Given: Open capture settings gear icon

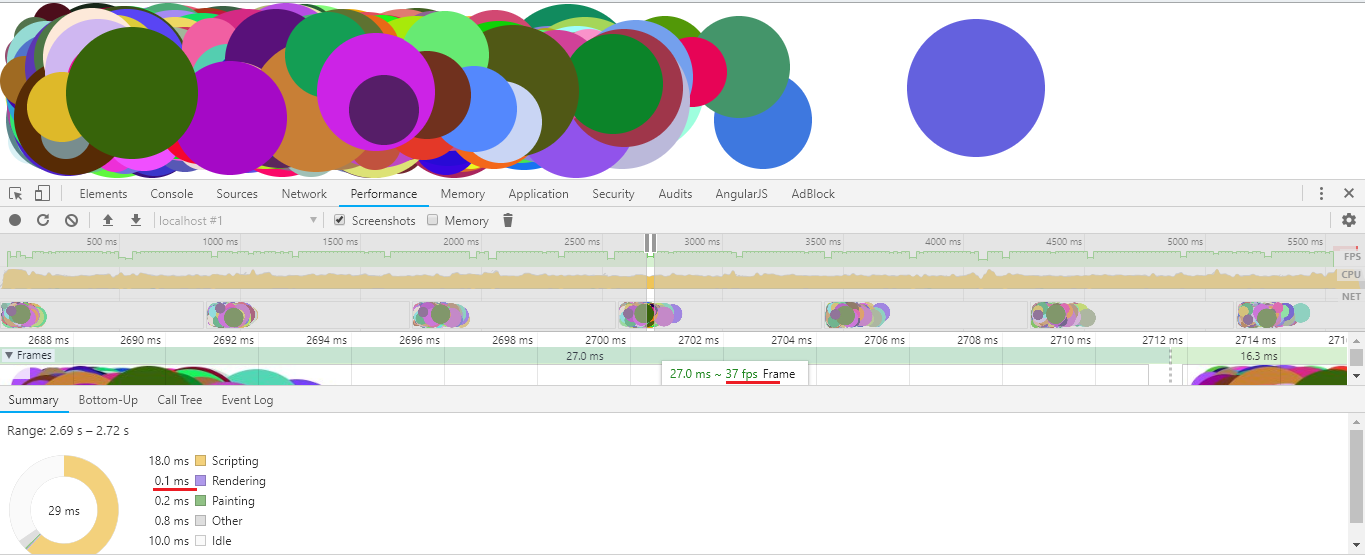Looking at the screenshot, I should (1349, 220).
